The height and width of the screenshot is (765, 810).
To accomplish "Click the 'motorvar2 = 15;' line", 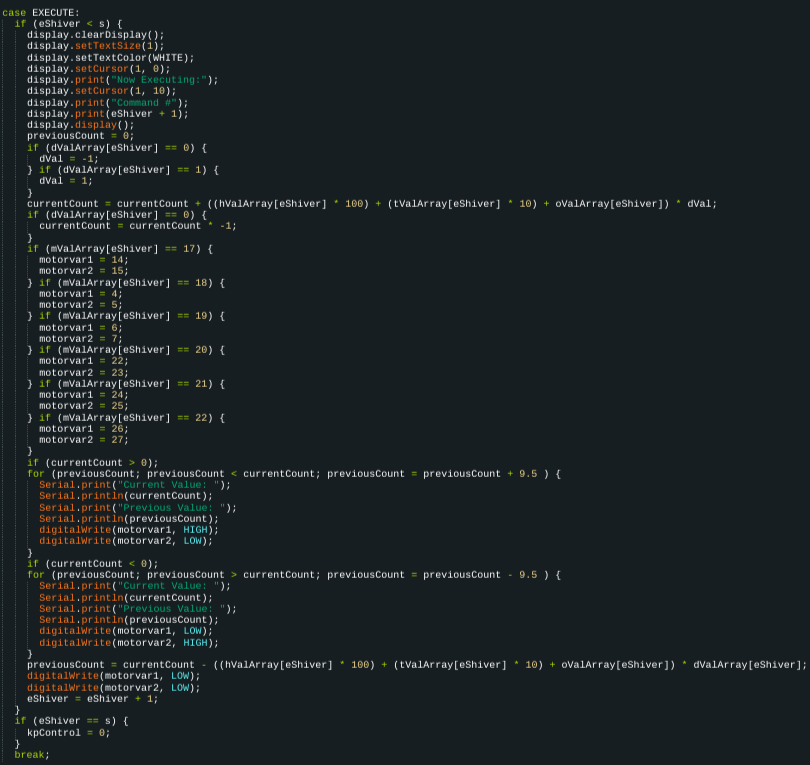I will [x=84, y=271].
